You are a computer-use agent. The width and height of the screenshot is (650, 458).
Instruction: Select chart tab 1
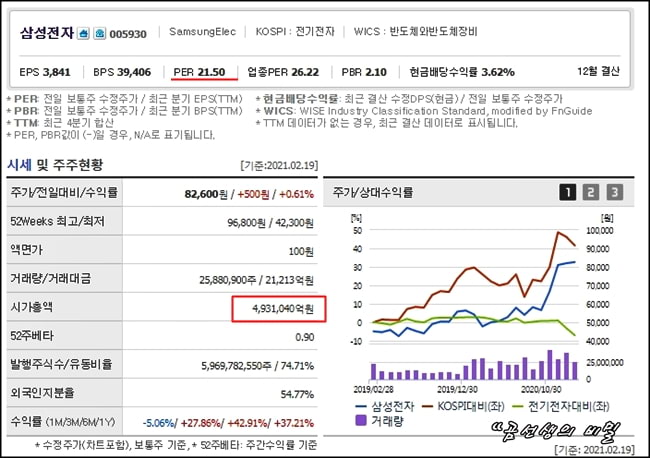click(568, 192)
